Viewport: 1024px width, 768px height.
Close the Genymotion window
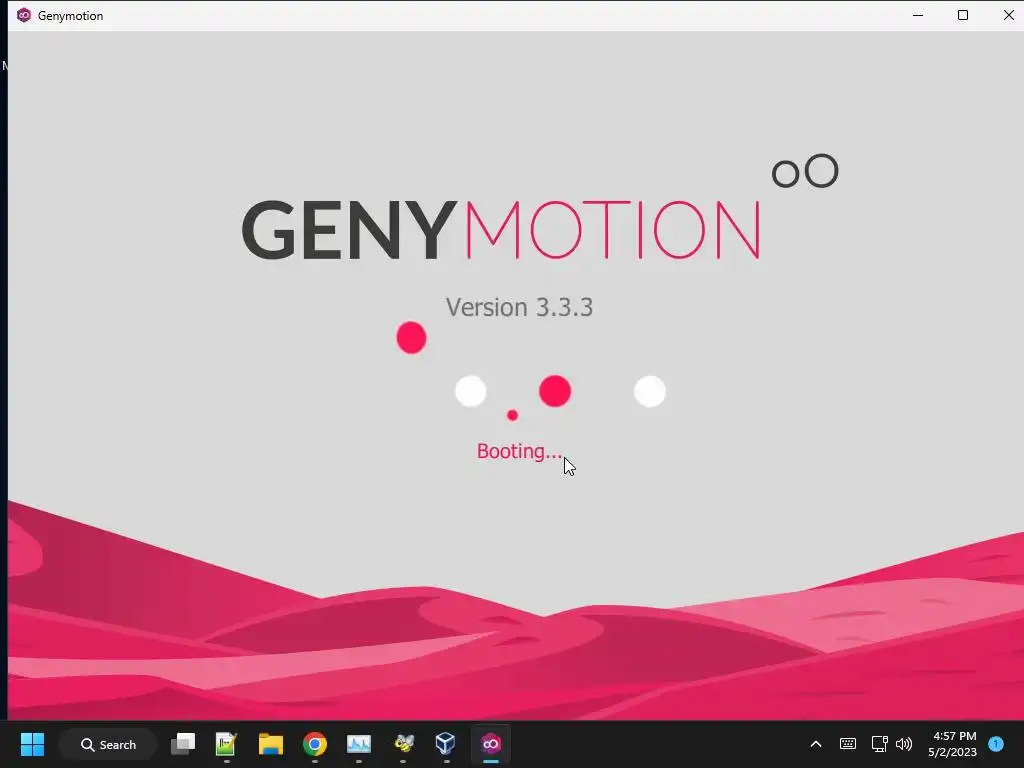coord(1008,15)
